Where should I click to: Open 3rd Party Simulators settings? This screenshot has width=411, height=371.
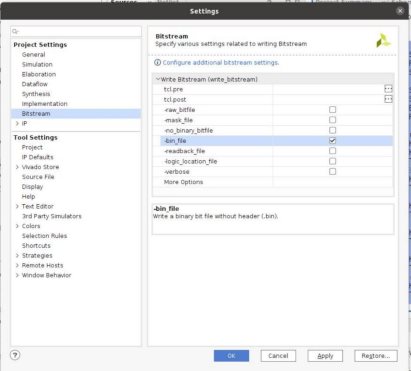point(52,216)
